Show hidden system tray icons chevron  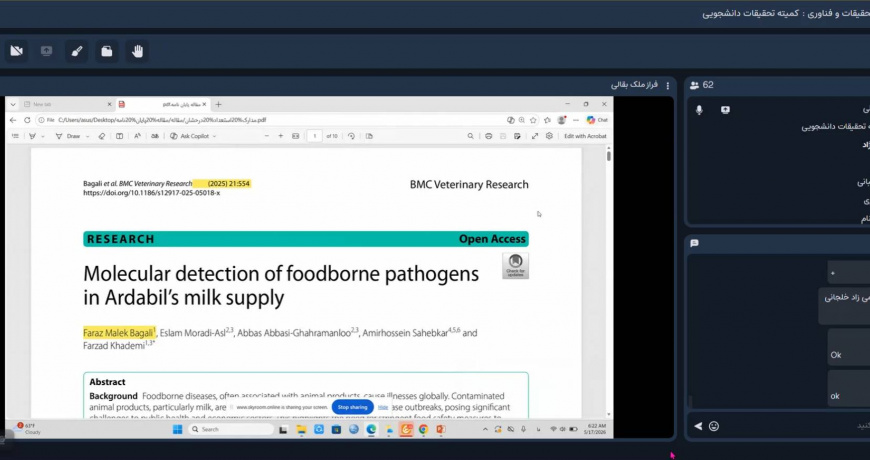[485, 429]
